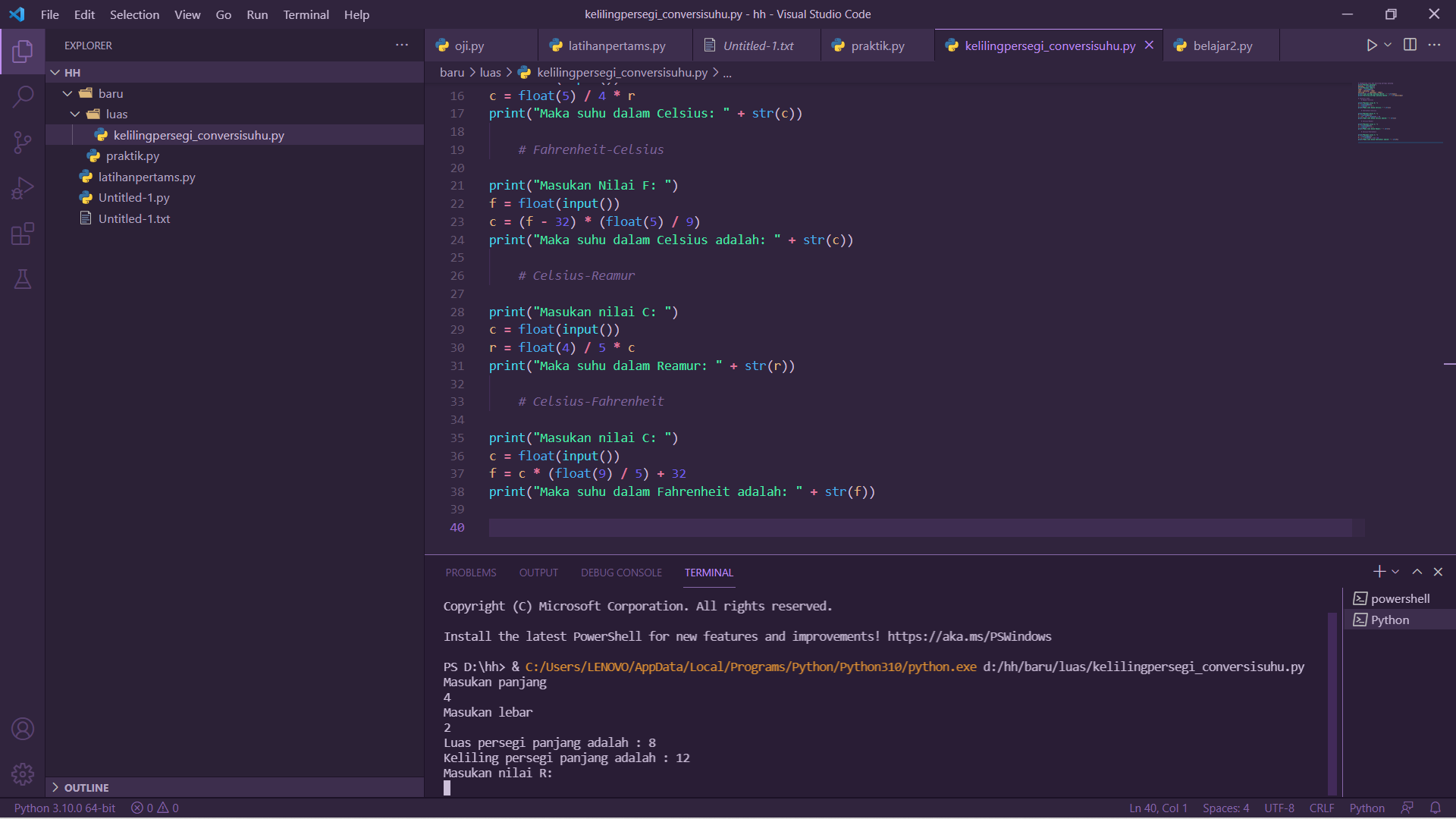Change language mode via Python status item

coord(1367,808)
